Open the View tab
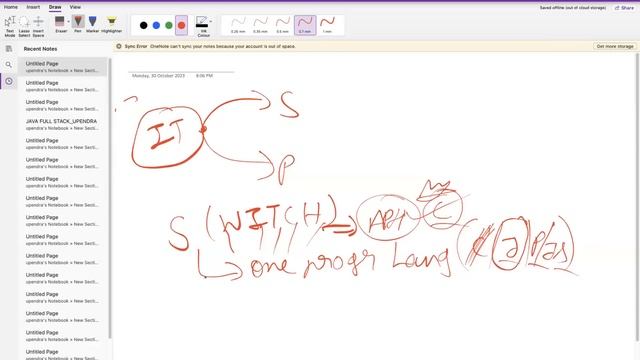Image resolution: width=640 pixels, height=360 pixels. [75, 7]
